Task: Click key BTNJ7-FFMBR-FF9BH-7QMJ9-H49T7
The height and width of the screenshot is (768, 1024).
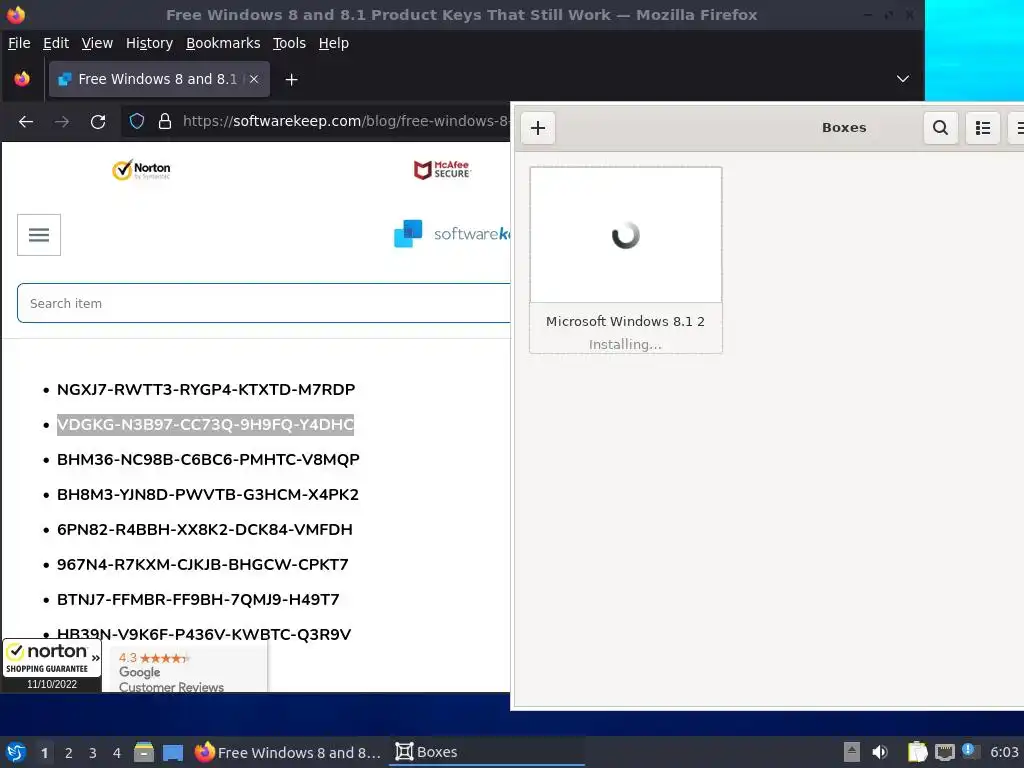Action: (198, 600)
